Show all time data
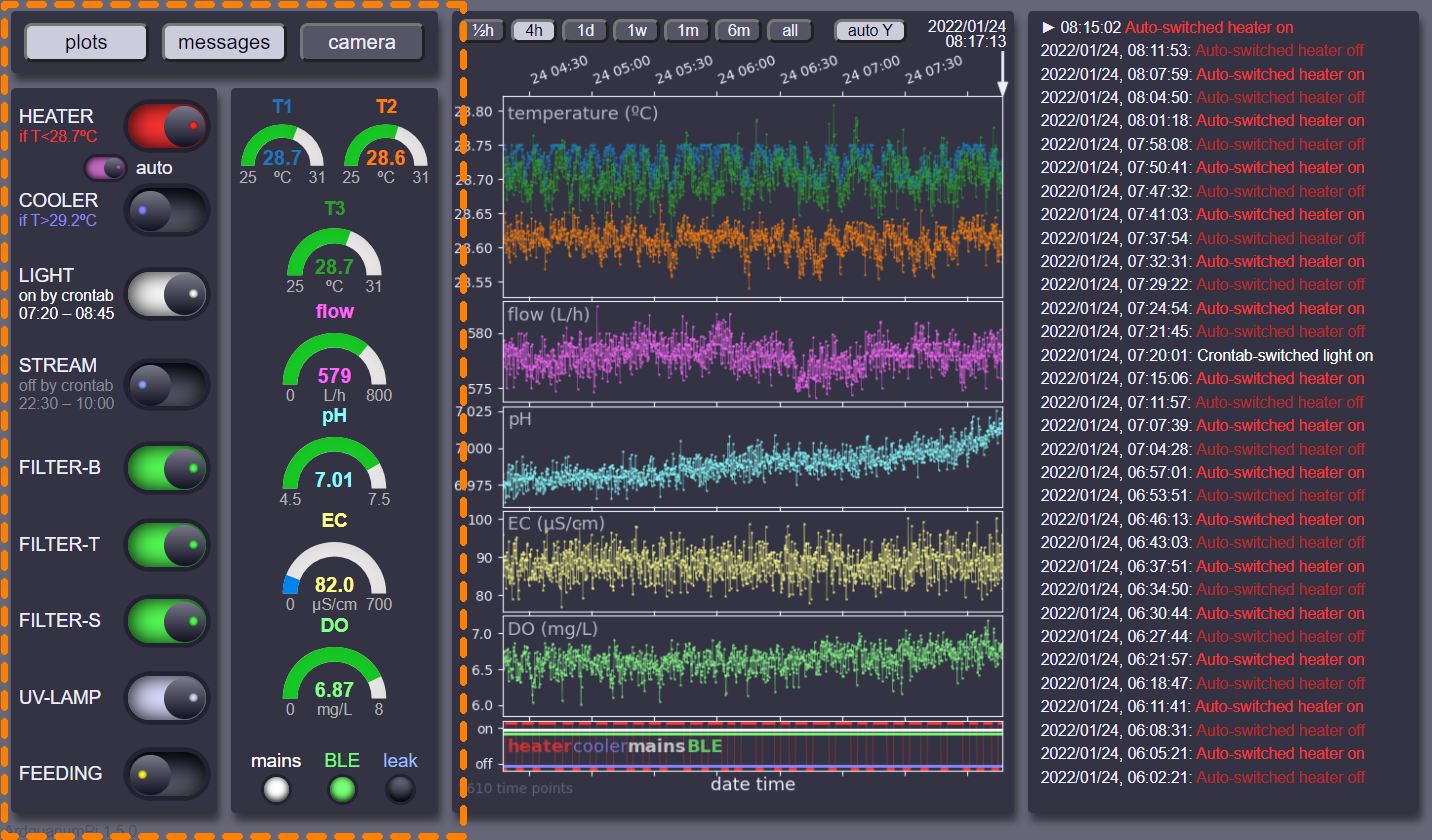Screen dimensions: 1432x840 790,30
